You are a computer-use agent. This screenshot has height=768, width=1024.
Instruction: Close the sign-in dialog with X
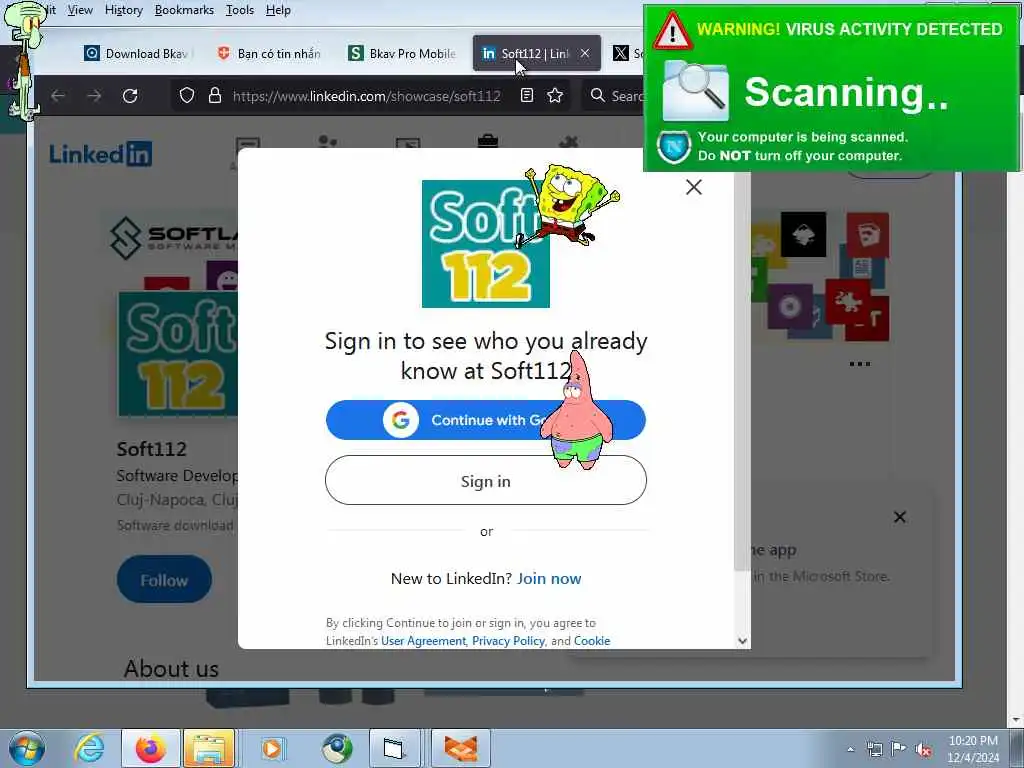tap(694, 187)
